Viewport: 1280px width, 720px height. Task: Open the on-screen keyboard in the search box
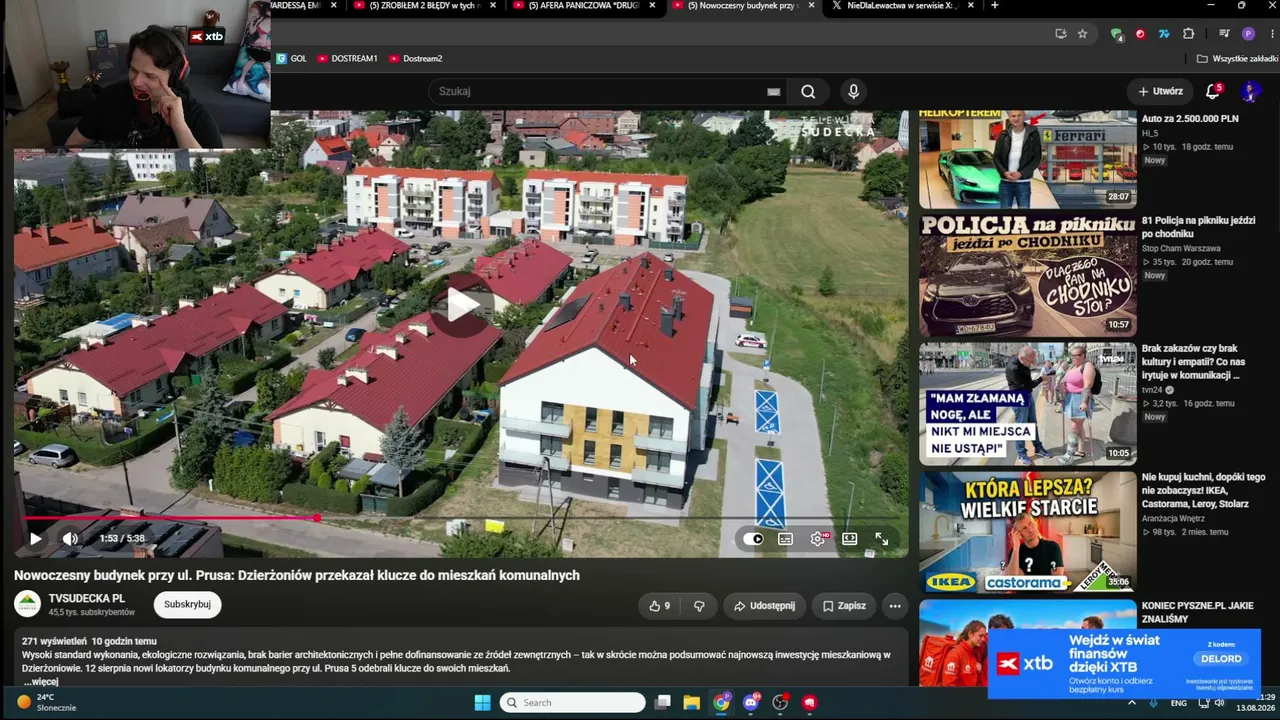pos(773,91)
